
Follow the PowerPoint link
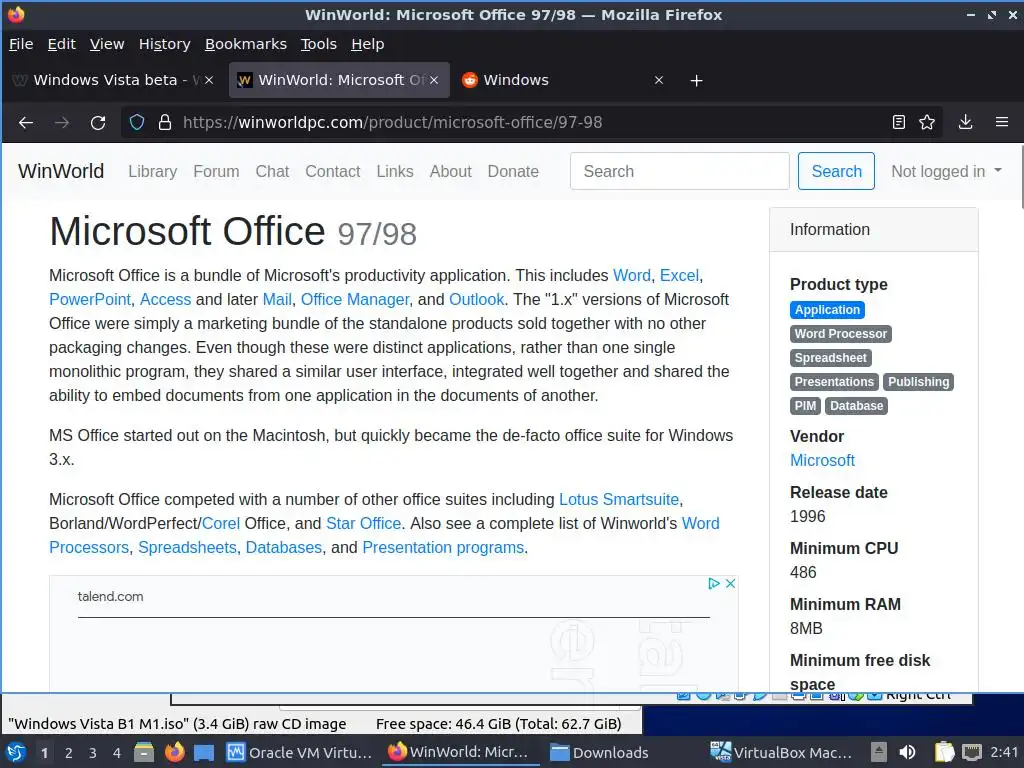pyautogui.click(x=90, y=299)
